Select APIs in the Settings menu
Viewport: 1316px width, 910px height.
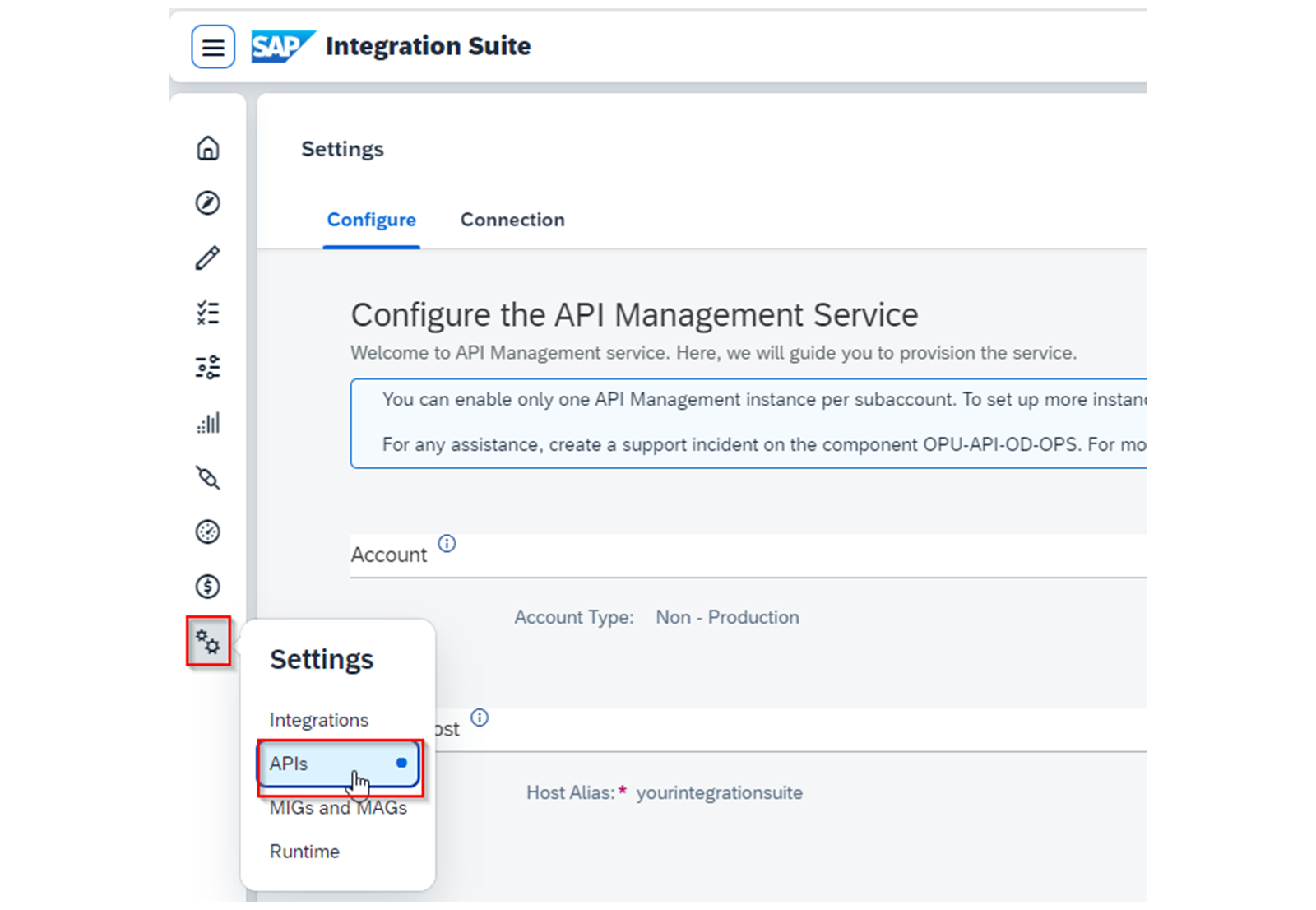click(x=339, y=764)
